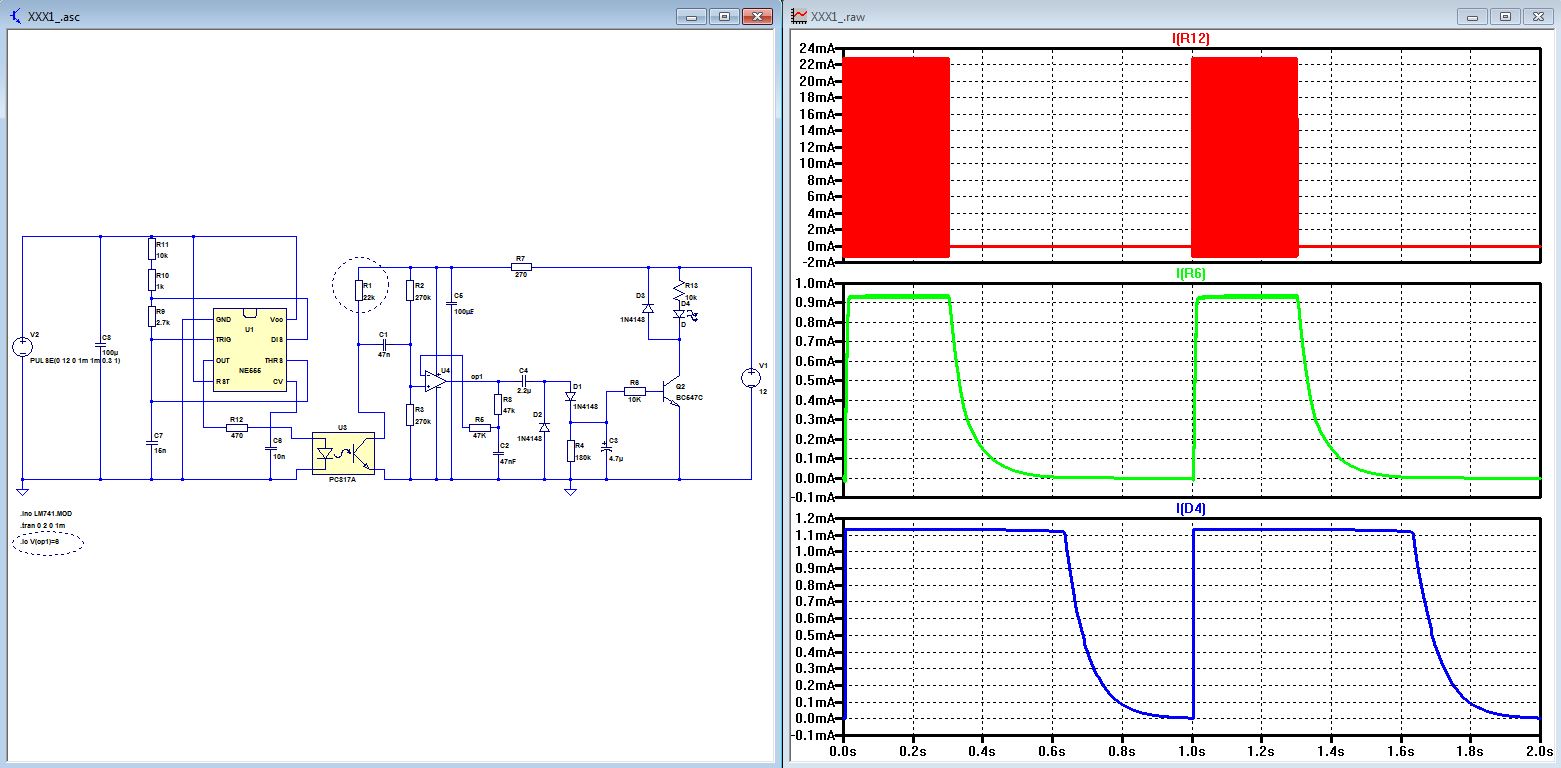
Task: Select resistor R12 470 symbol
Action: coord(235,427)
